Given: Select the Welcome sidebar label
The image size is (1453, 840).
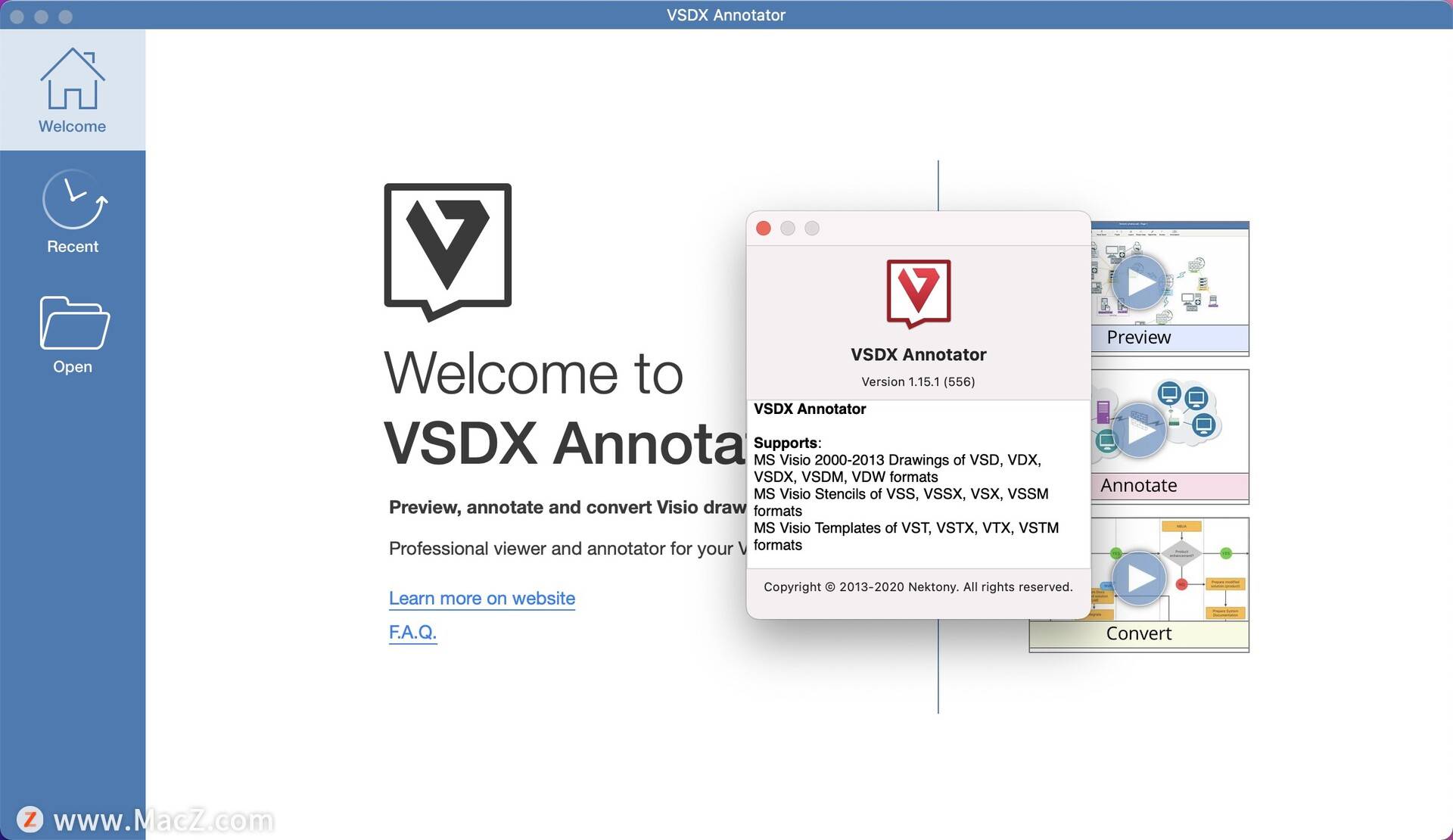Looking at the screenshot, I should pos(72,126).
